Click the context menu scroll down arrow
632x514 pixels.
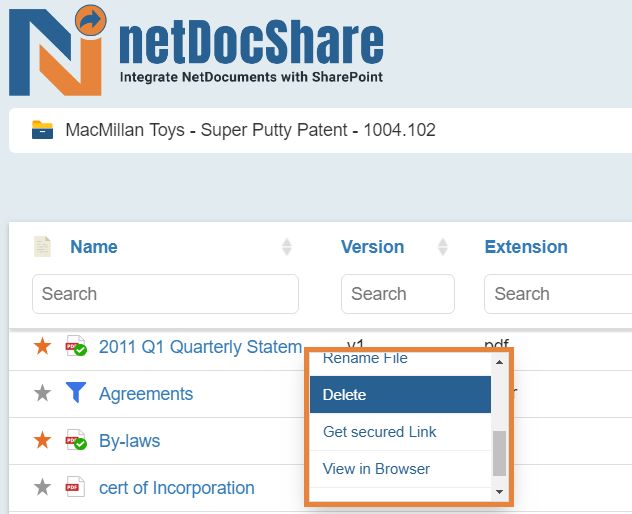(x=499, y=492)
